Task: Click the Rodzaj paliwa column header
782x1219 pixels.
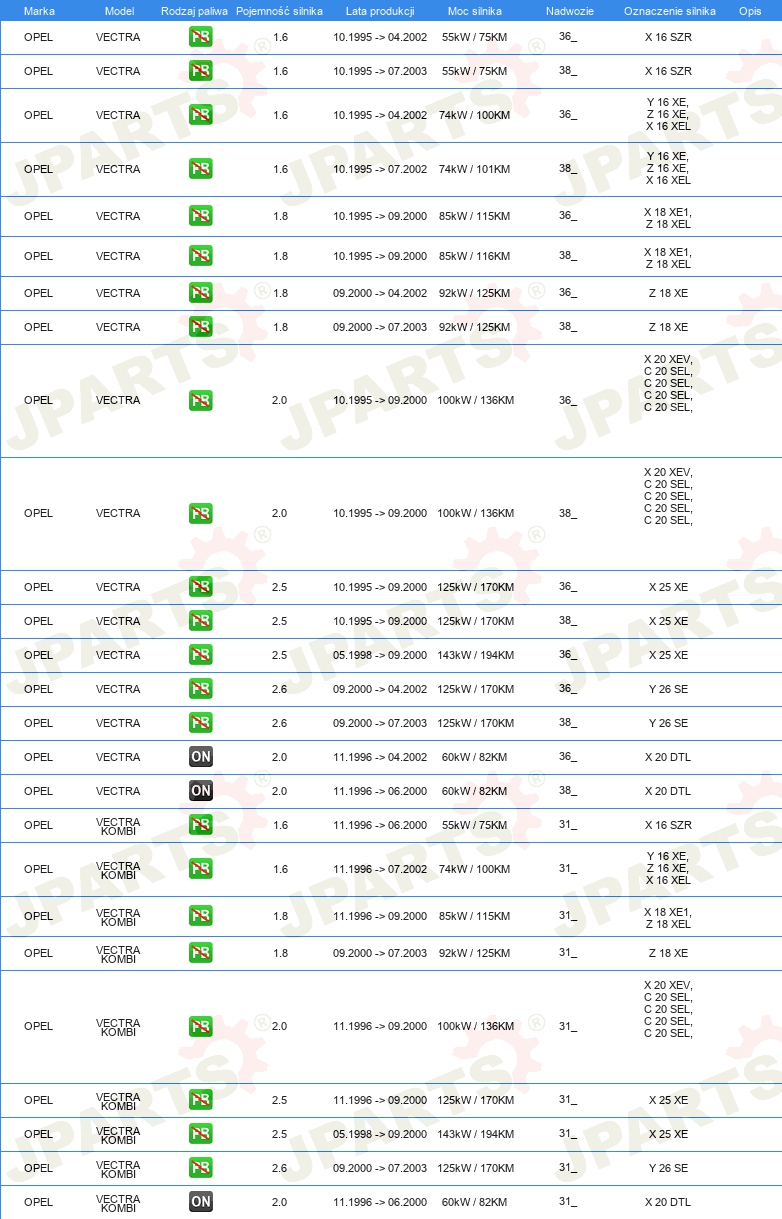Action: [194, 11]
